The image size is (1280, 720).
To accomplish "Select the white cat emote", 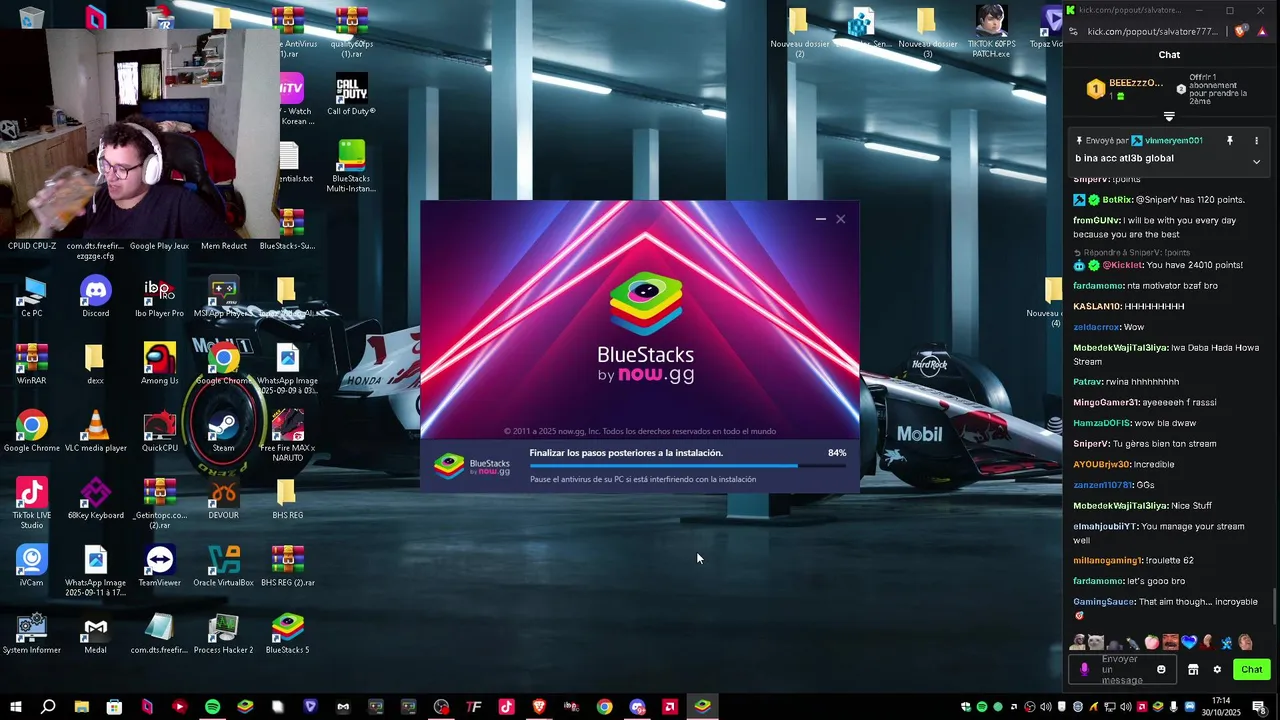I will [x=1096, y=642].
